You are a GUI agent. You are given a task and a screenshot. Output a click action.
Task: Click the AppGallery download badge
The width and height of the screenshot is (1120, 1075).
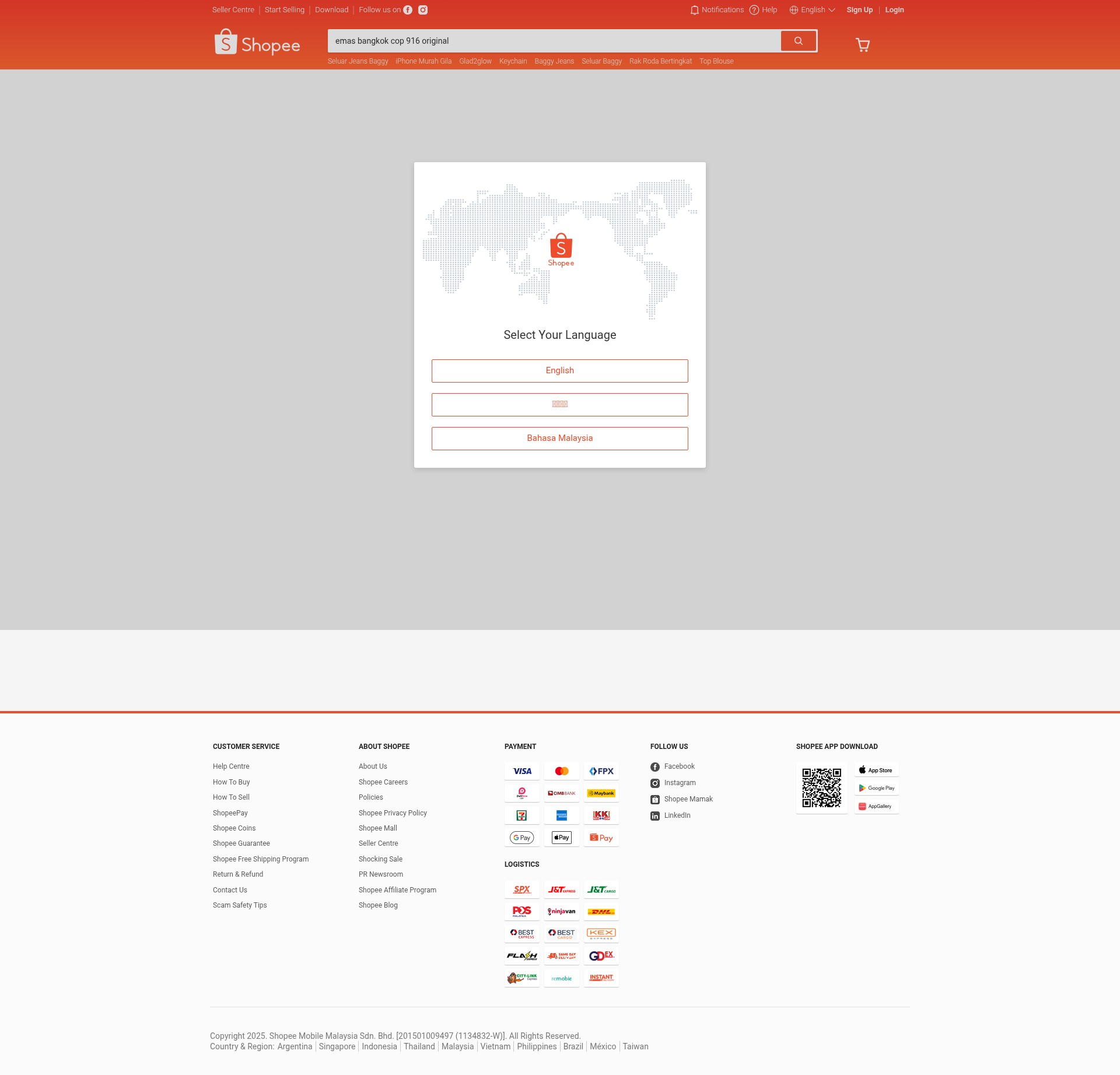877,806
